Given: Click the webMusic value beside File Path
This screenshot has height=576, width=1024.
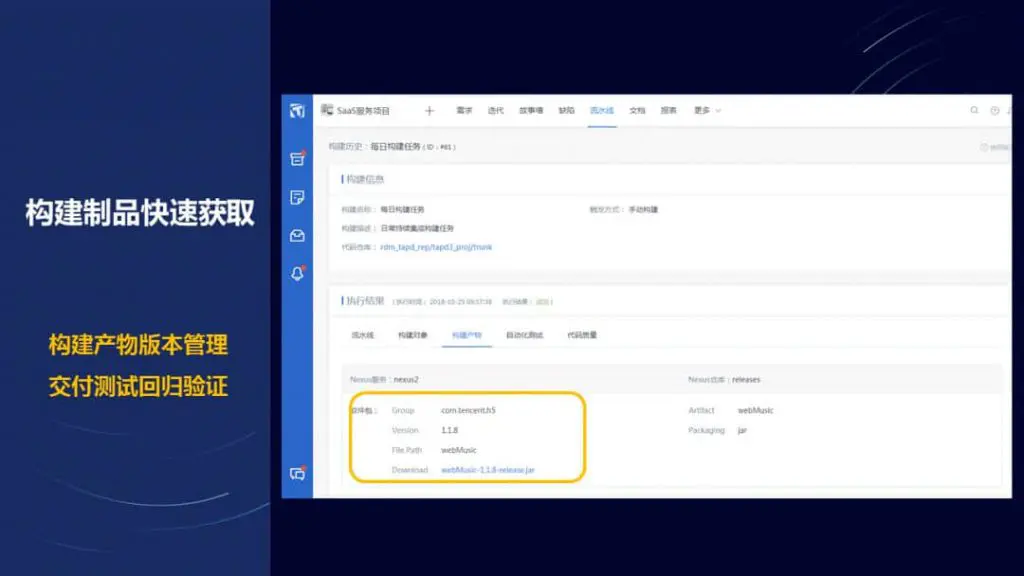Looking at the screenshot, I should point(458,450).
